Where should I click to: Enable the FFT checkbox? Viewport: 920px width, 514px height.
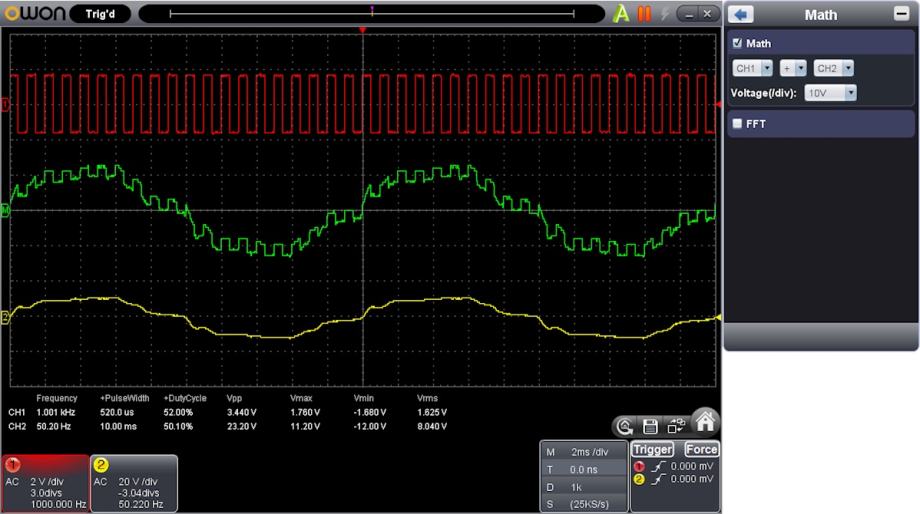pyautogui.click(x=738, y=124)
